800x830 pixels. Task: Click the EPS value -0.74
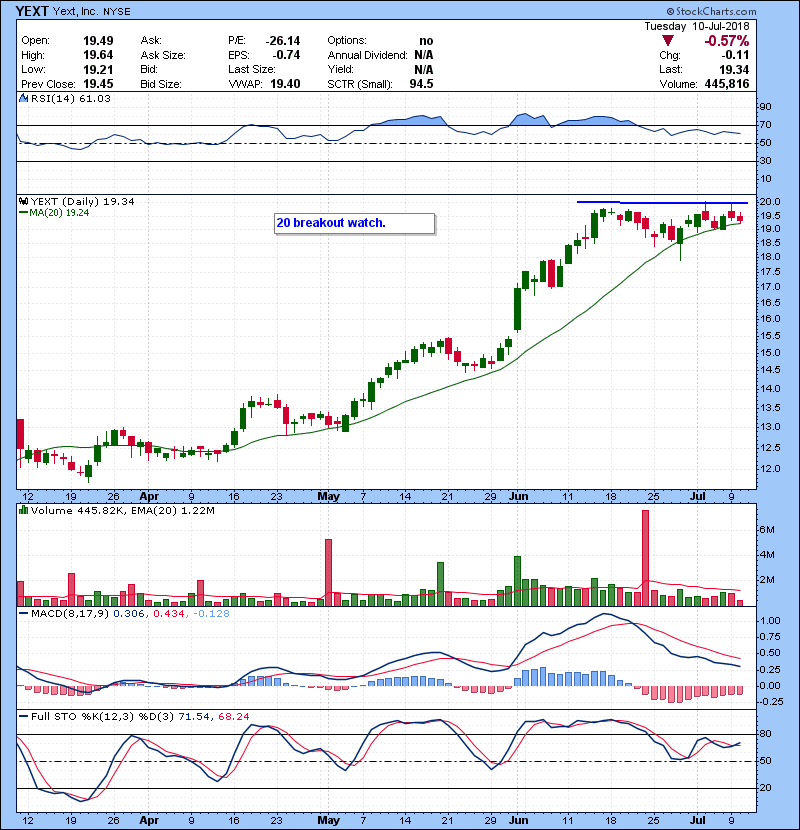click(x=286, y=55)
